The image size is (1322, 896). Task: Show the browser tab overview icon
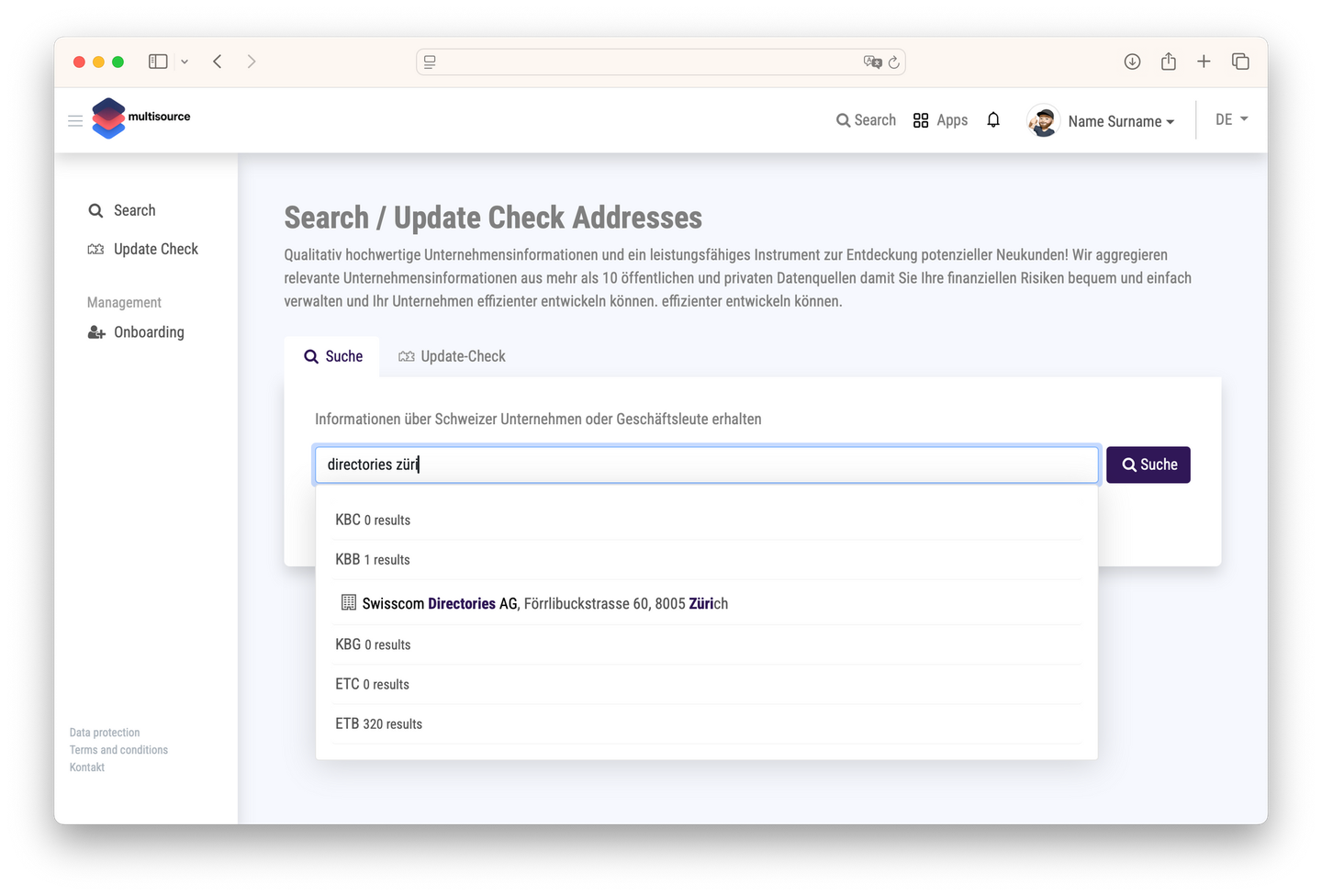click(x=1240, y=62)
